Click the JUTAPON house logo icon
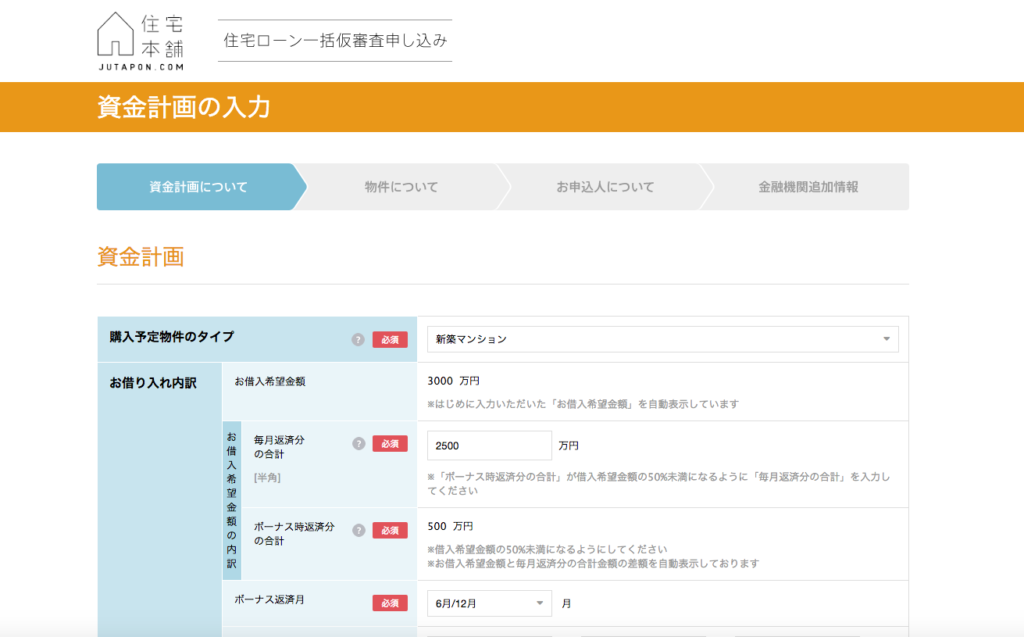The height and width of the screenshot is (637, 1024). [x=118, y=35]
